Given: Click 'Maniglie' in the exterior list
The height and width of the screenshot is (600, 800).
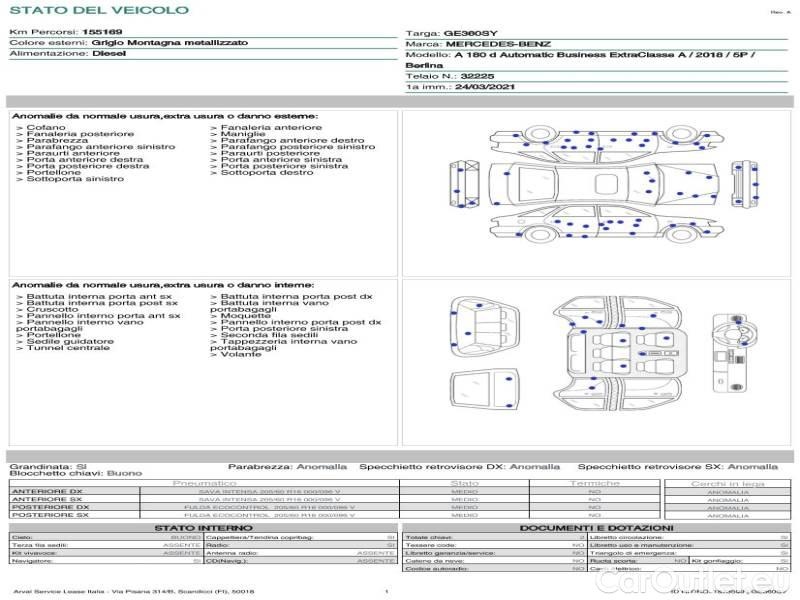Looking at the screenshot, I should [243, 134].
